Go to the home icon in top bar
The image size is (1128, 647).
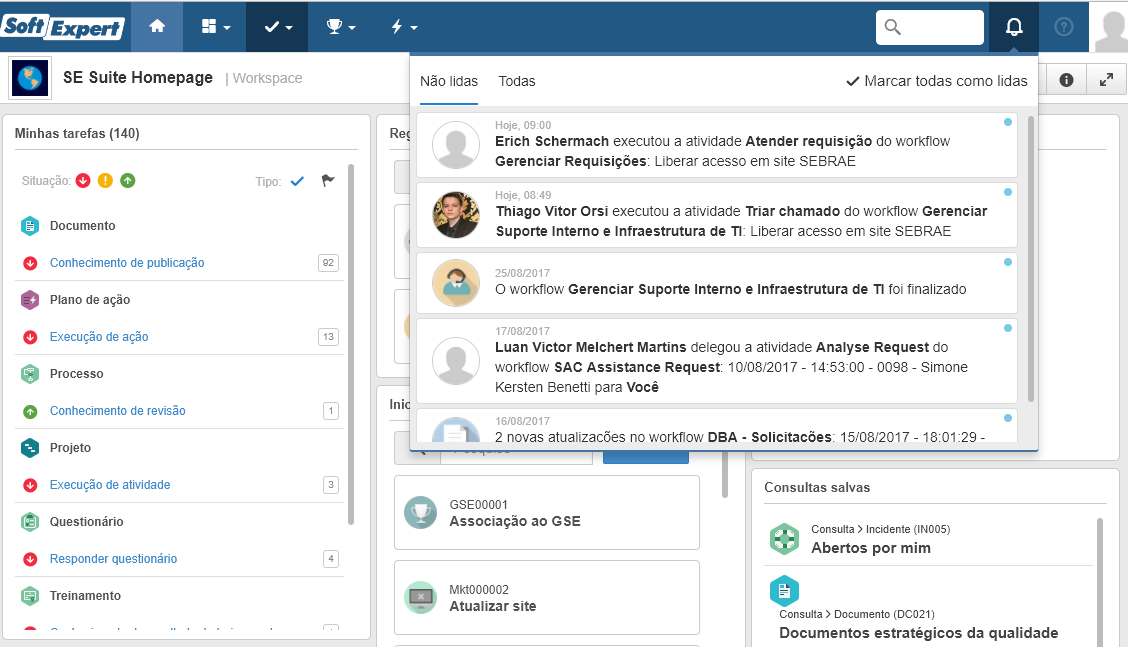(157, 27)
